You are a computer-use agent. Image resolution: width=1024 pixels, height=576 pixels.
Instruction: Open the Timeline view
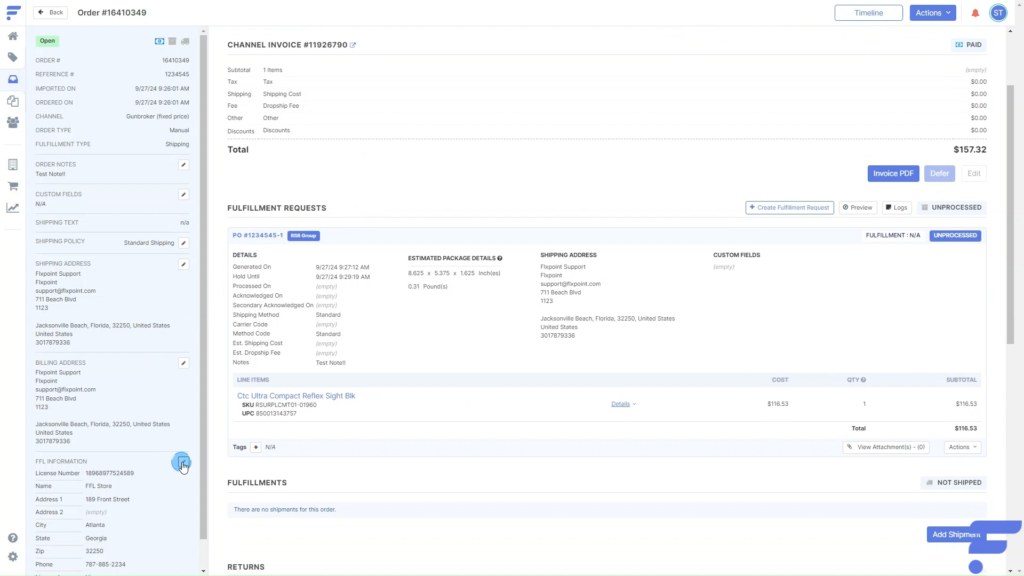tap(868, 13)
